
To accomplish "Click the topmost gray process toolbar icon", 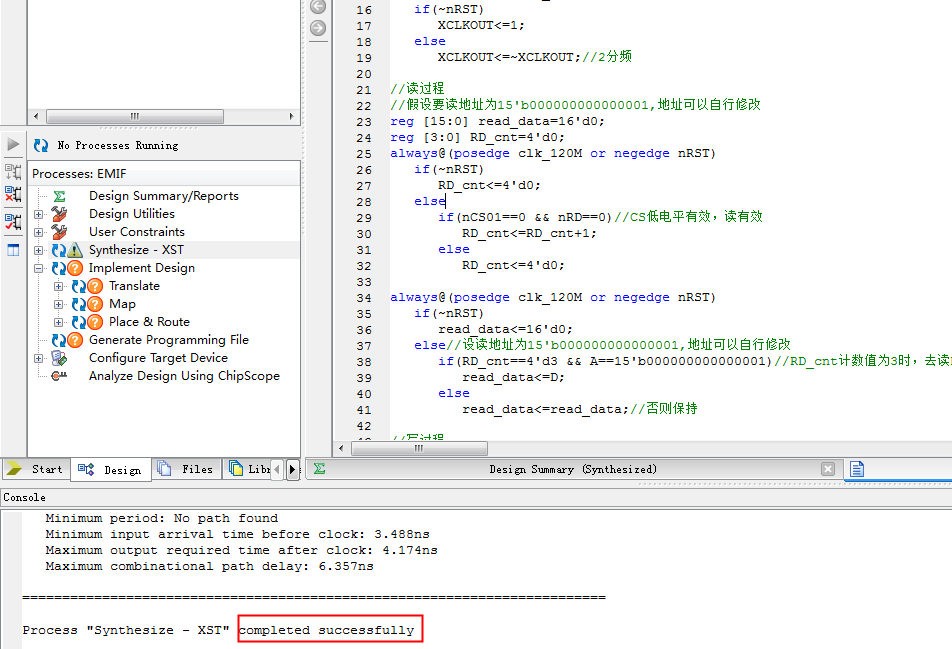I will [13, 171].
